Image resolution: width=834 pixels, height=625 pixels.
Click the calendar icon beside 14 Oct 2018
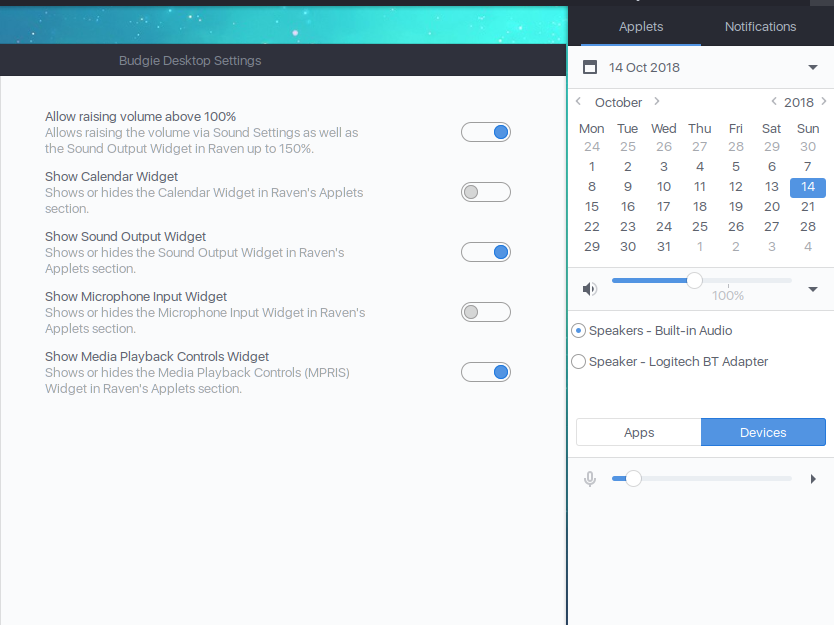coord(590,66)
